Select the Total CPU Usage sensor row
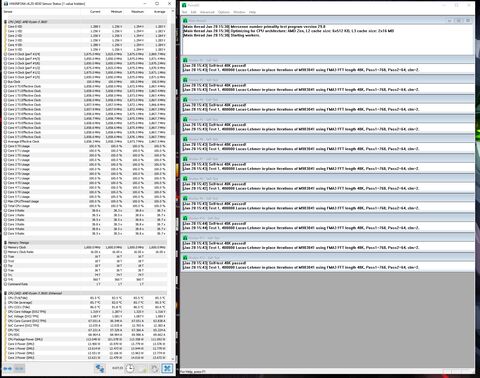480x378 pixels. 85,206
